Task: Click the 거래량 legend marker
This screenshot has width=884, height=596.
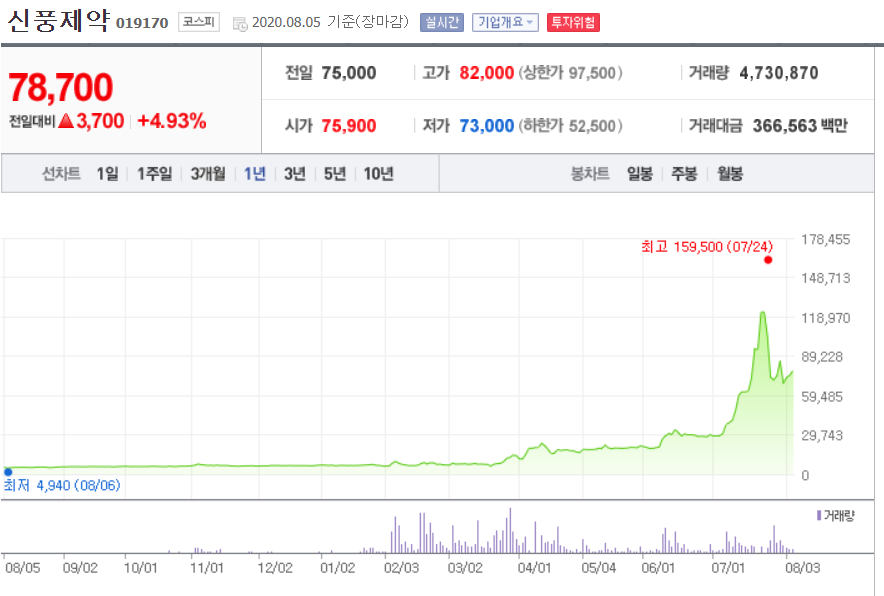Action: (818, 515)
